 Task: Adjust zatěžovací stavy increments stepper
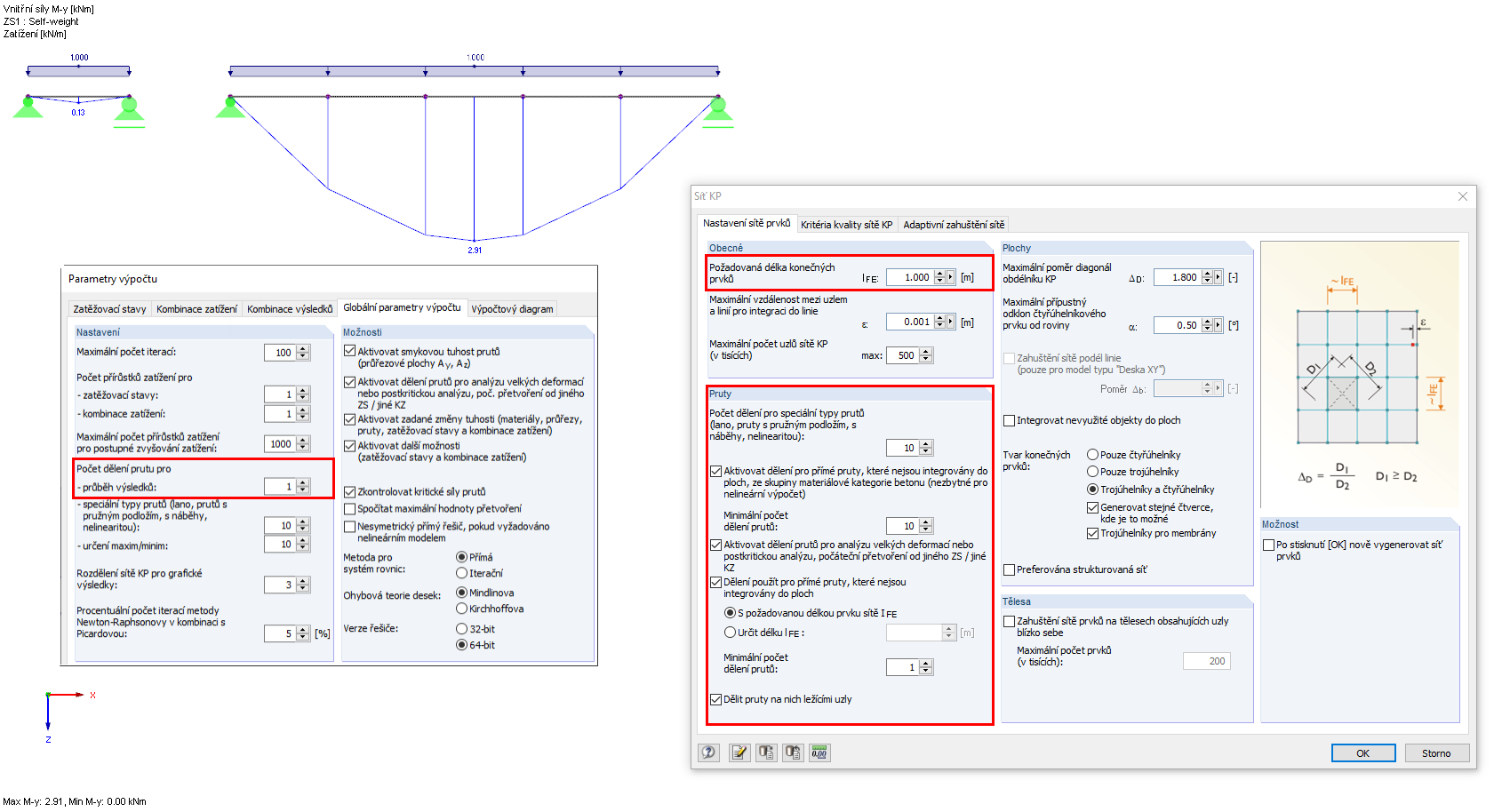tap(303, 394)
